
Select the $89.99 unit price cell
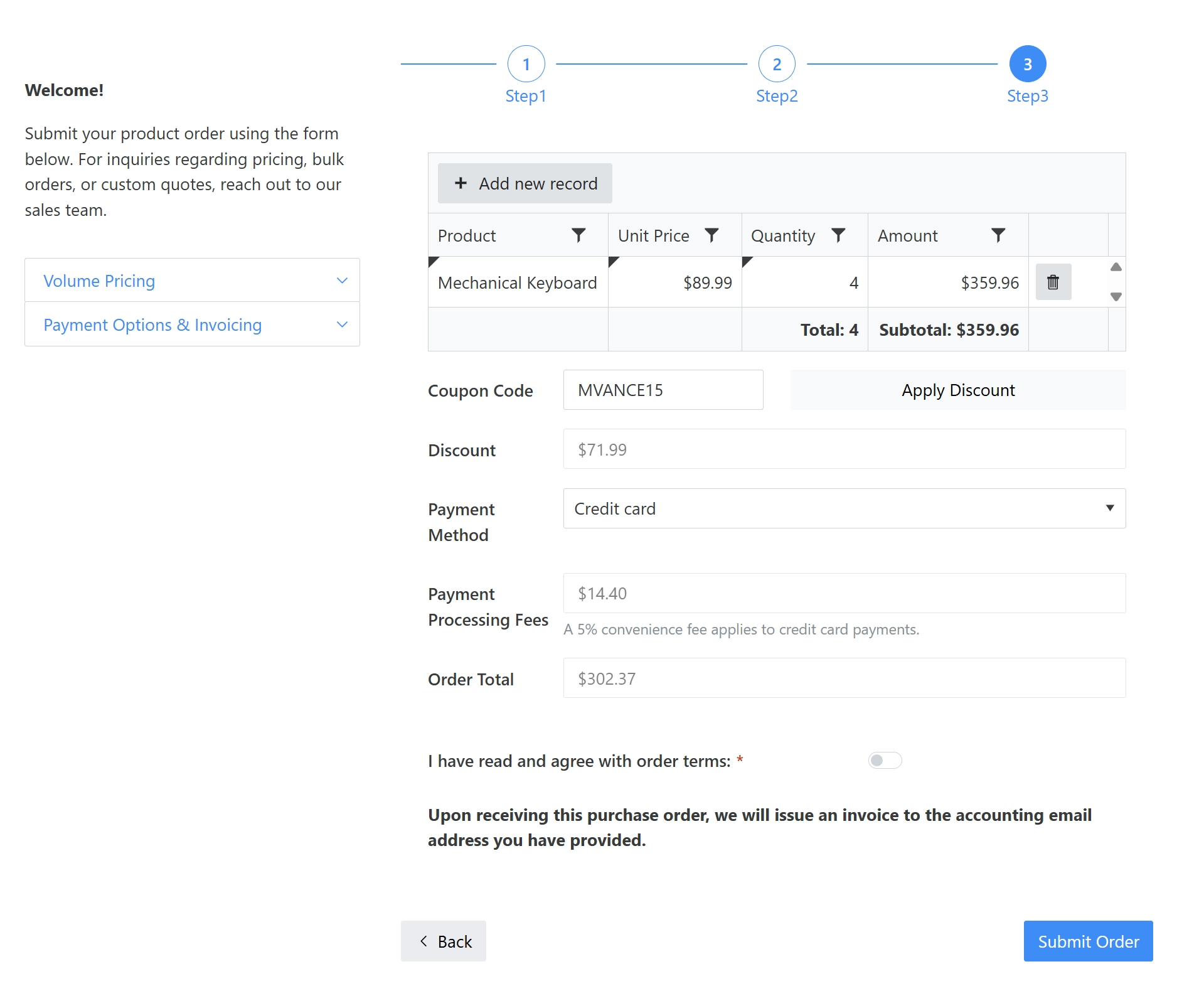[674, 282]
